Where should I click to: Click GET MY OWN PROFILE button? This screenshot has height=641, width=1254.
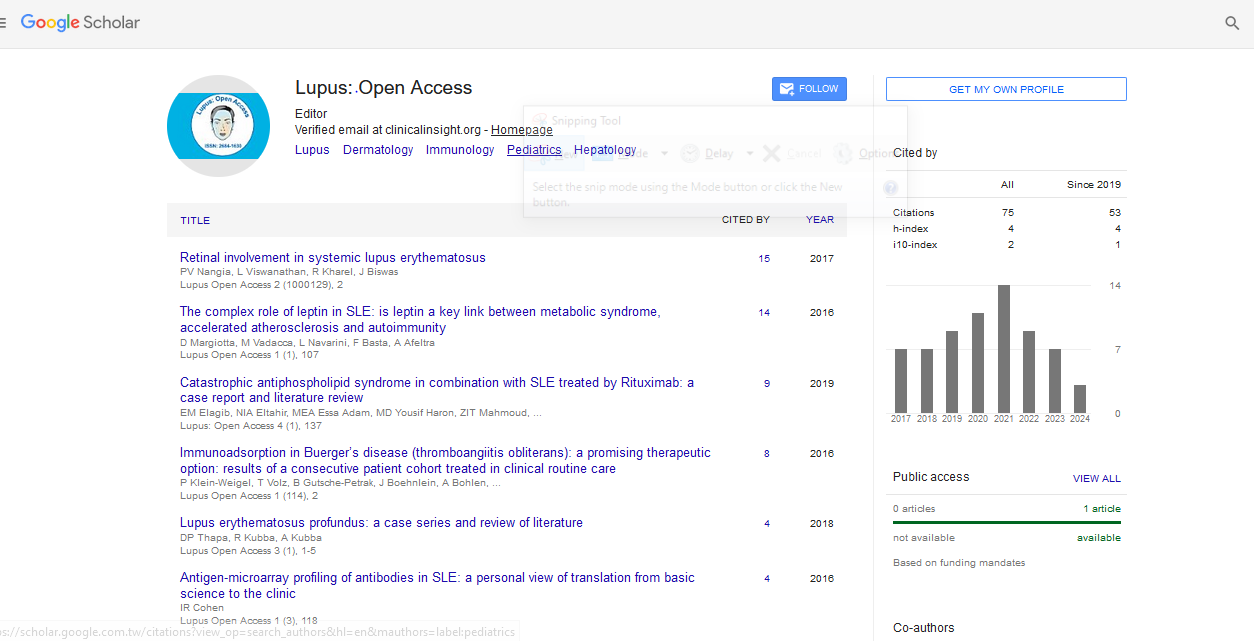pyautogui.click(x=1006, y=89)
